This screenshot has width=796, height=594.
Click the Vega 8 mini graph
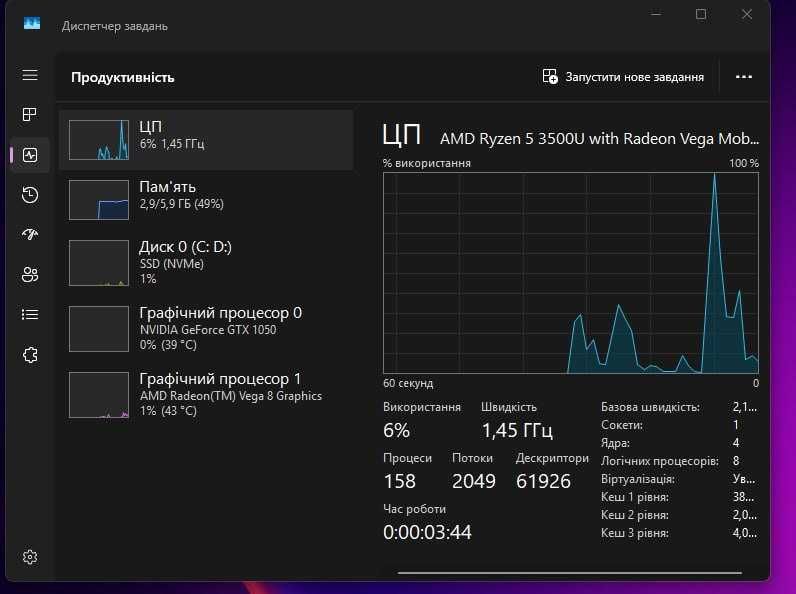99,394
